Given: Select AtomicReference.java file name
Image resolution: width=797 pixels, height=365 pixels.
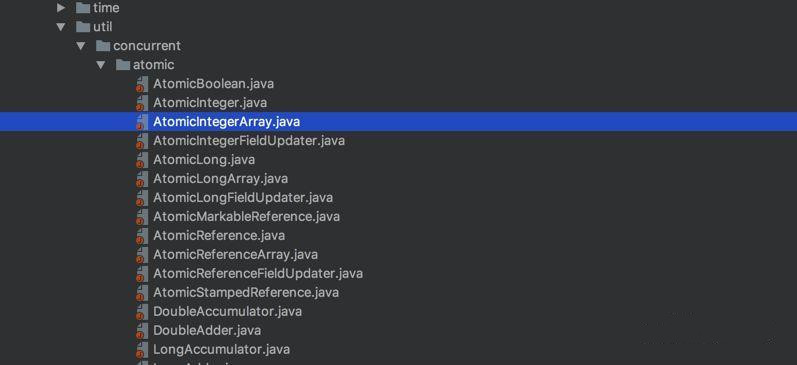Looking at the screenshot, I should (x=219, y=235).
